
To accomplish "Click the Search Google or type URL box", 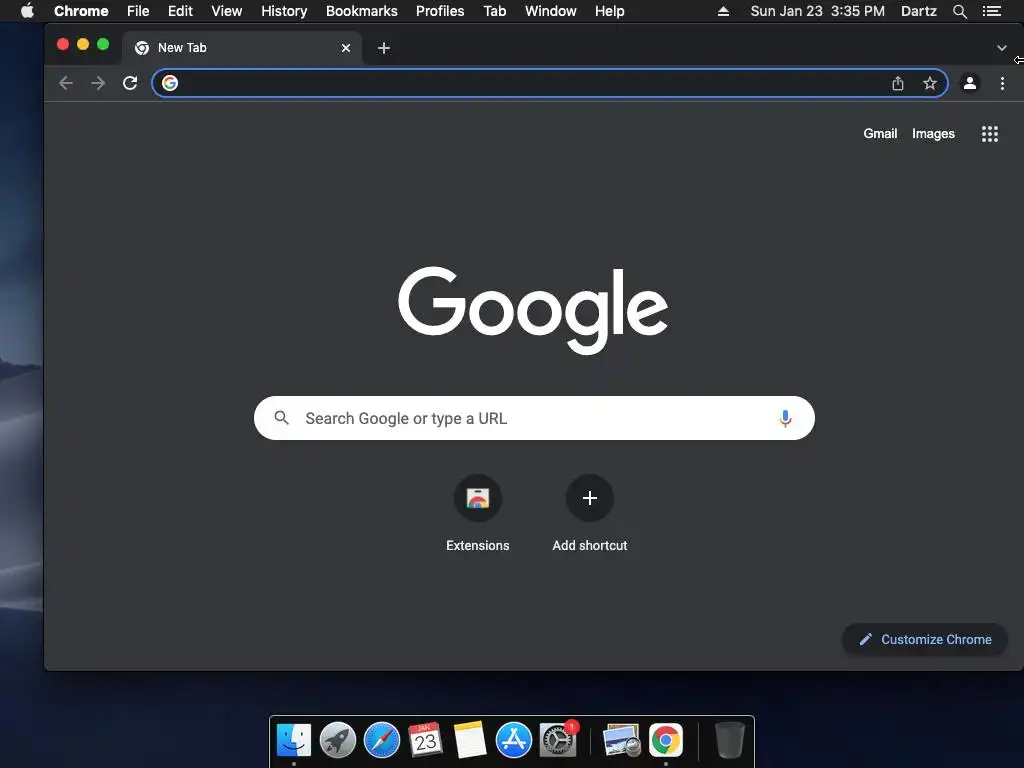I will [534, 418].
